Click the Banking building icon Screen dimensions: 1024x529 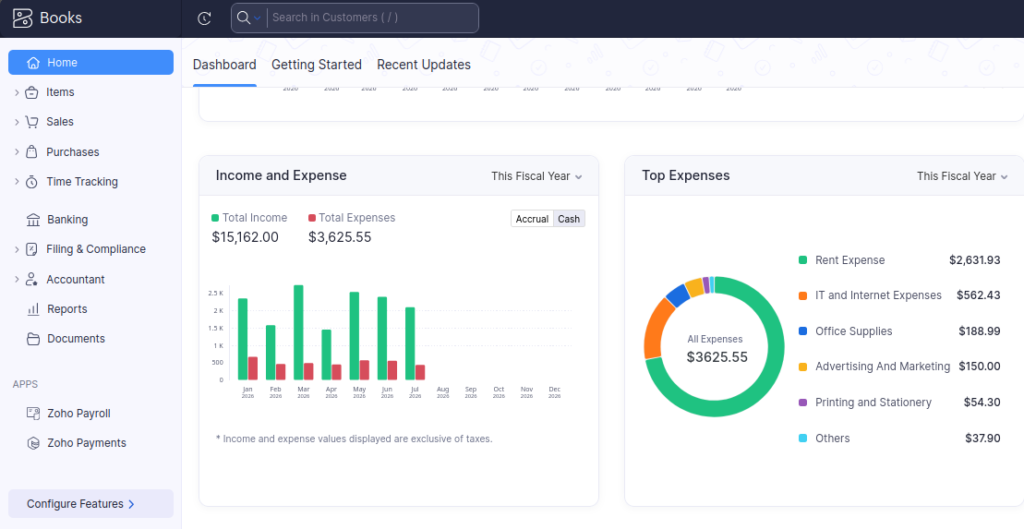pos(33,220)
